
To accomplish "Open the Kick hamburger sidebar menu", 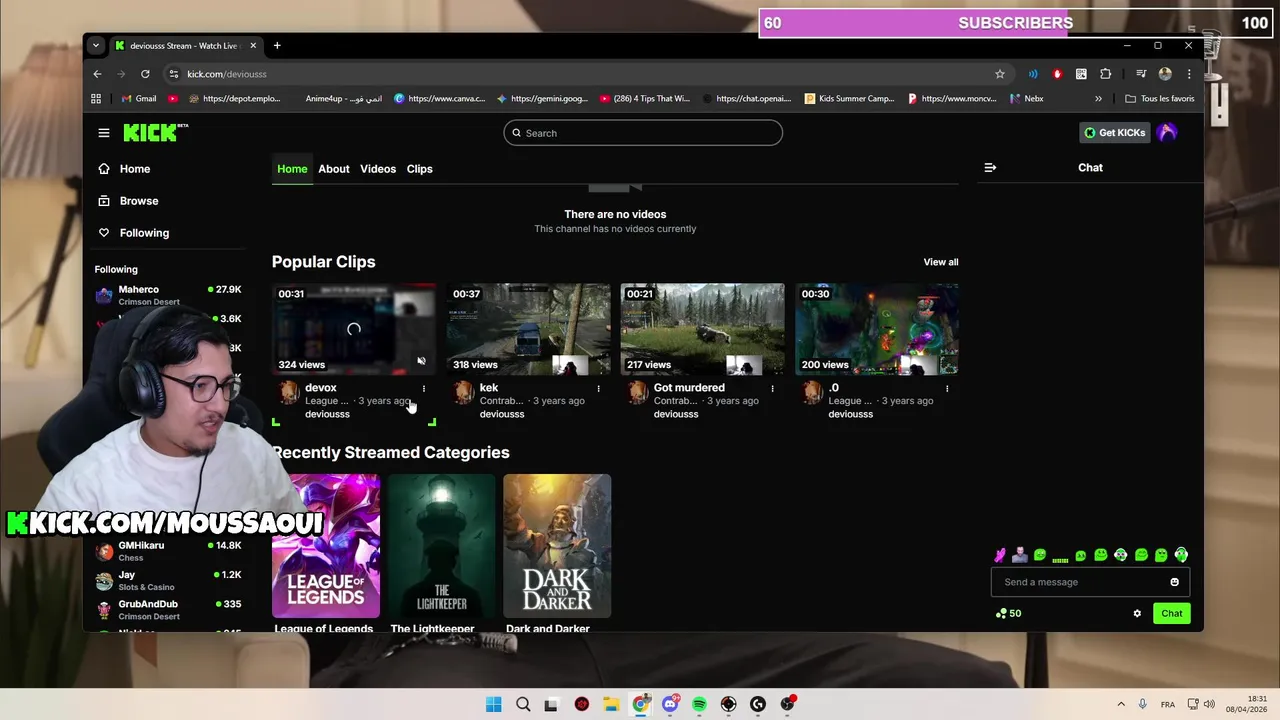I will [104, 132].
